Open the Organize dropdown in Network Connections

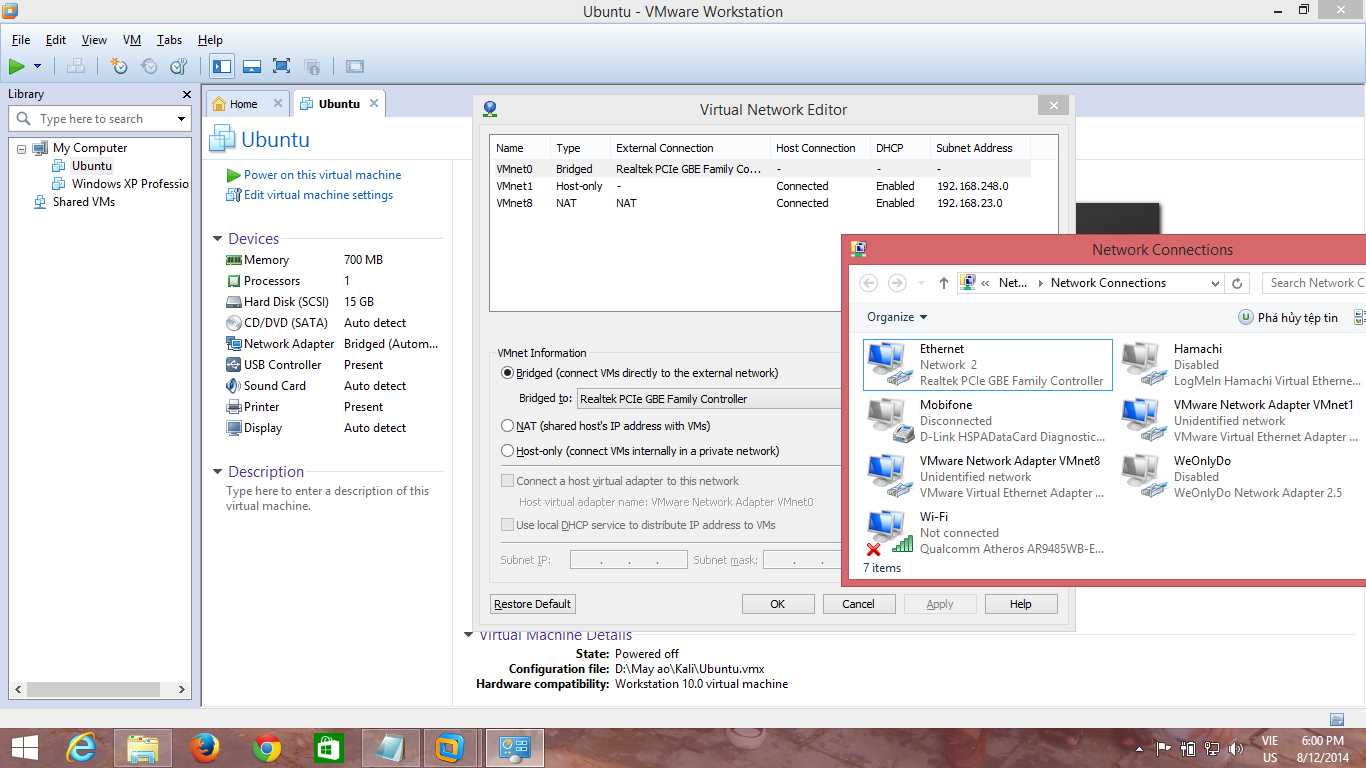[897, 317]
